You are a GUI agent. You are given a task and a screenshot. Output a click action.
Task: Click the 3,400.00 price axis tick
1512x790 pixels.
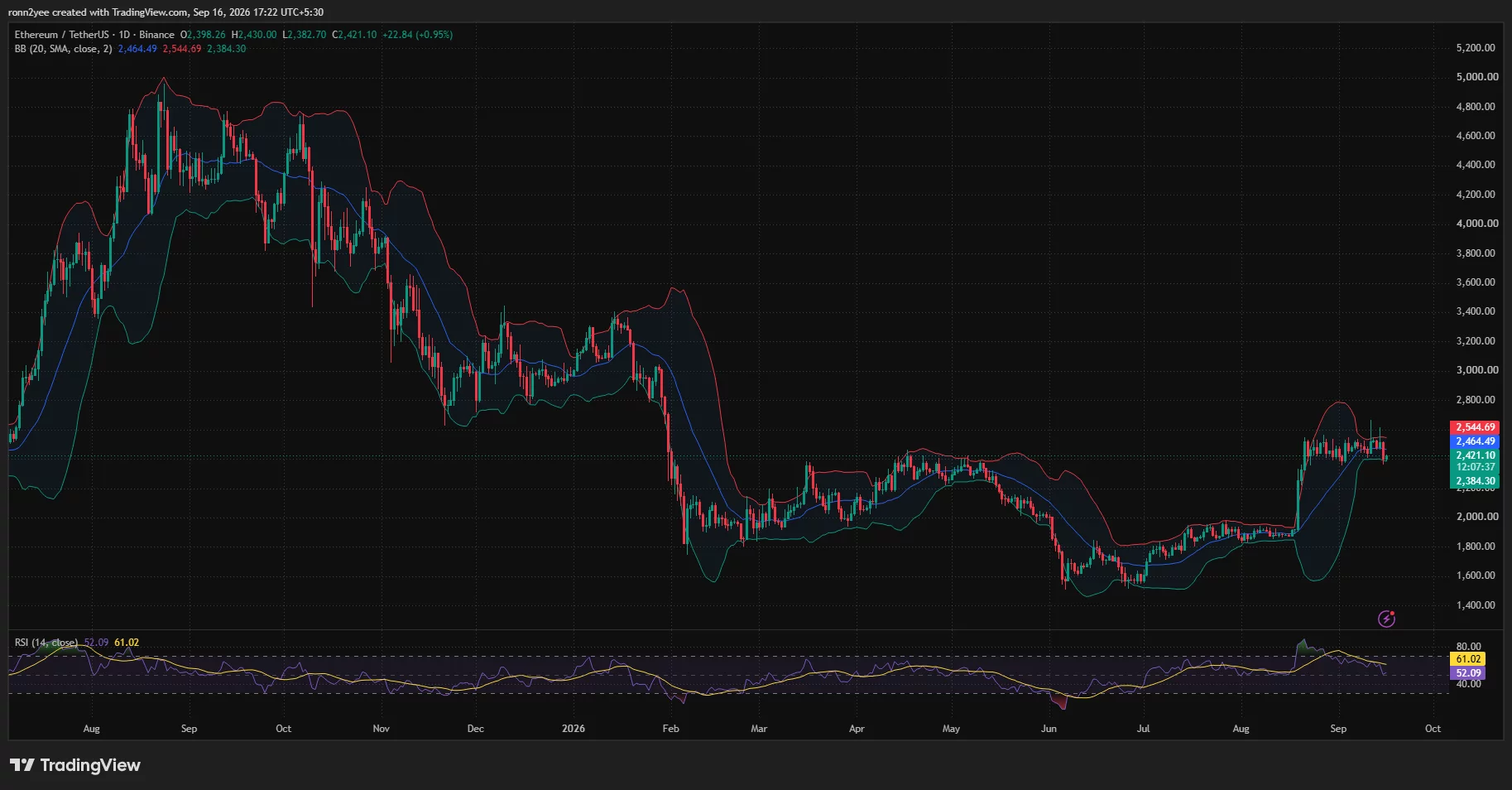click(1476, 311)
